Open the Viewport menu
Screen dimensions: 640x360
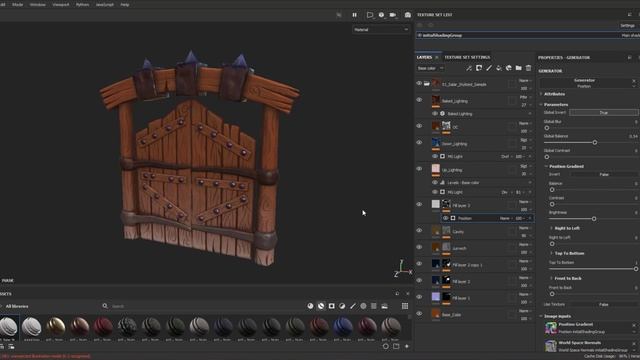click(61, 4)
